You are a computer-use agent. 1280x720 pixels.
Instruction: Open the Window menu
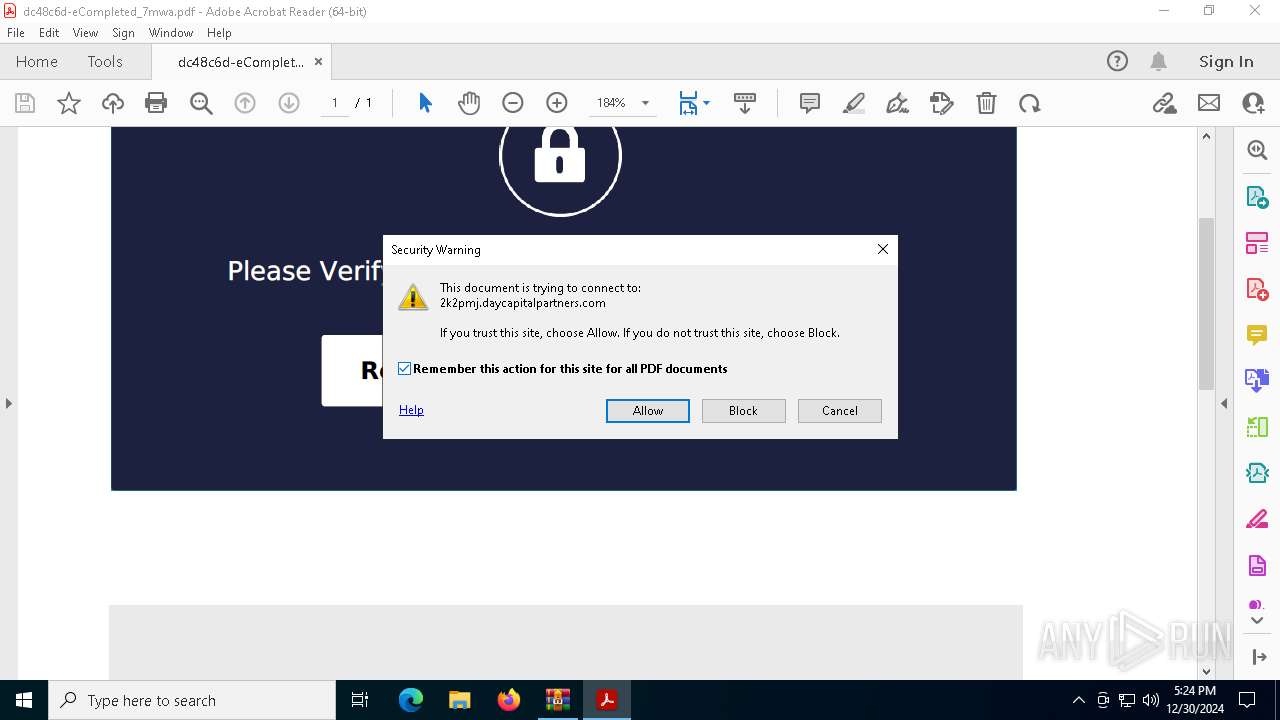click(171, 33)
